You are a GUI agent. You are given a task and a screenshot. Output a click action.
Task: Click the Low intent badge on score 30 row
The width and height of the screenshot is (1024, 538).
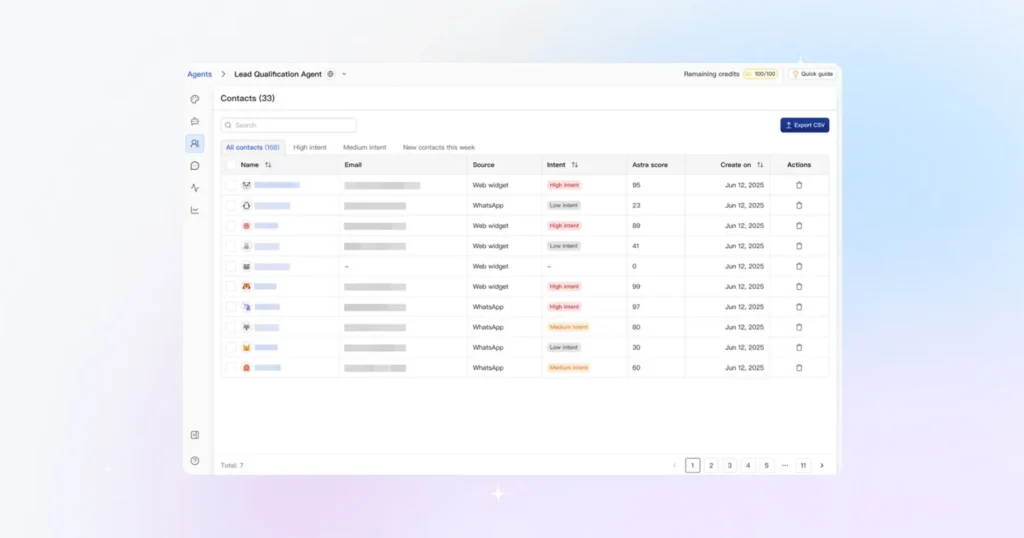tap(564, 347)
